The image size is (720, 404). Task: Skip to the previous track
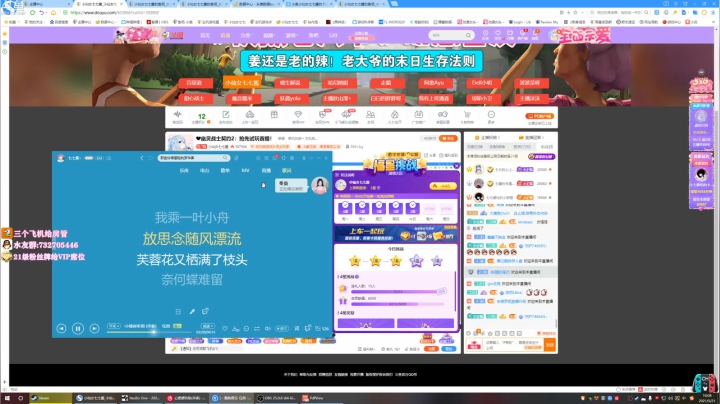(61, 328)
